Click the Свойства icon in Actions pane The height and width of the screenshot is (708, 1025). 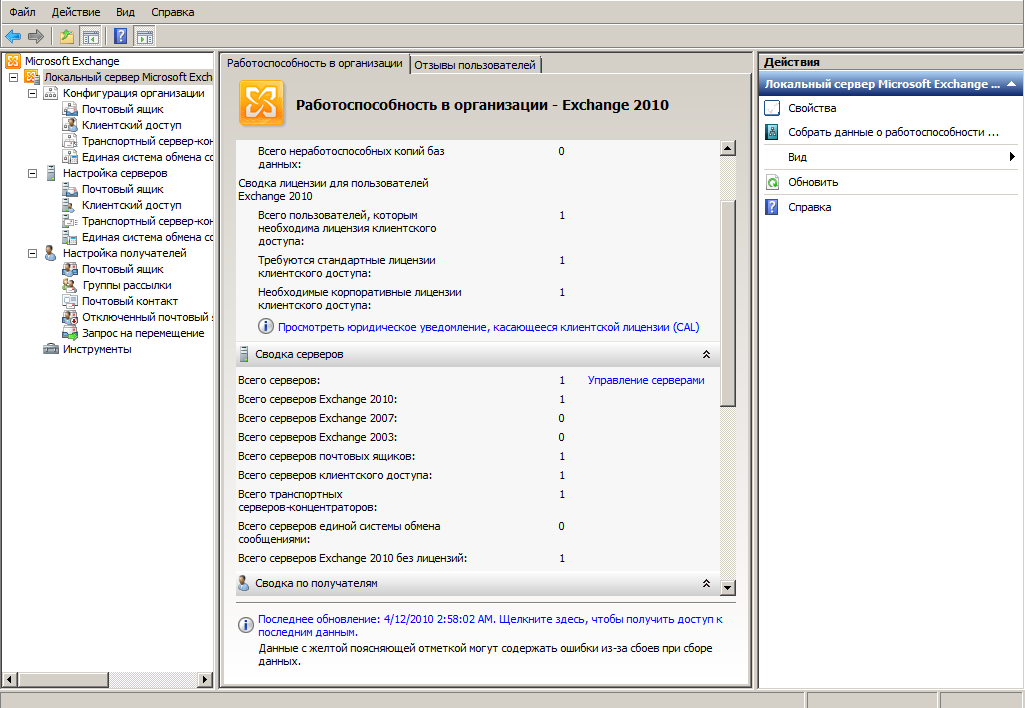772,108
